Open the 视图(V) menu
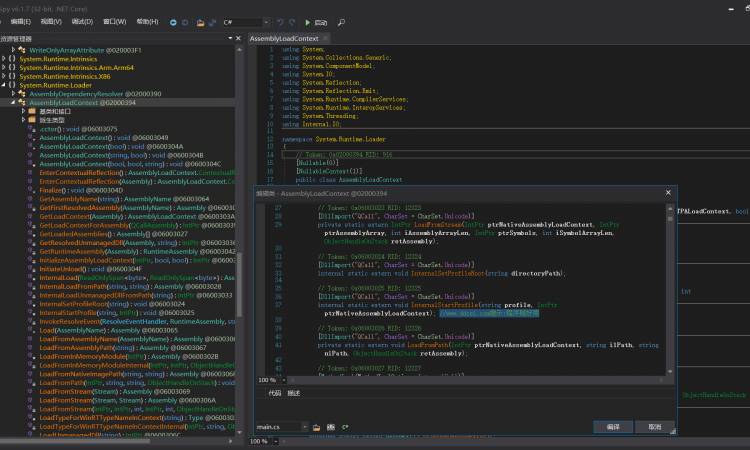Screen dimensions: 750x450 coord(51,22)
